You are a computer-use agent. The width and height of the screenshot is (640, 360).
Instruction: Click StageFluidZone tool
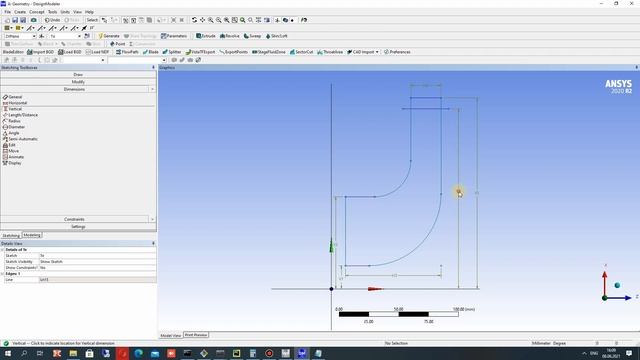tap(269, 52)
